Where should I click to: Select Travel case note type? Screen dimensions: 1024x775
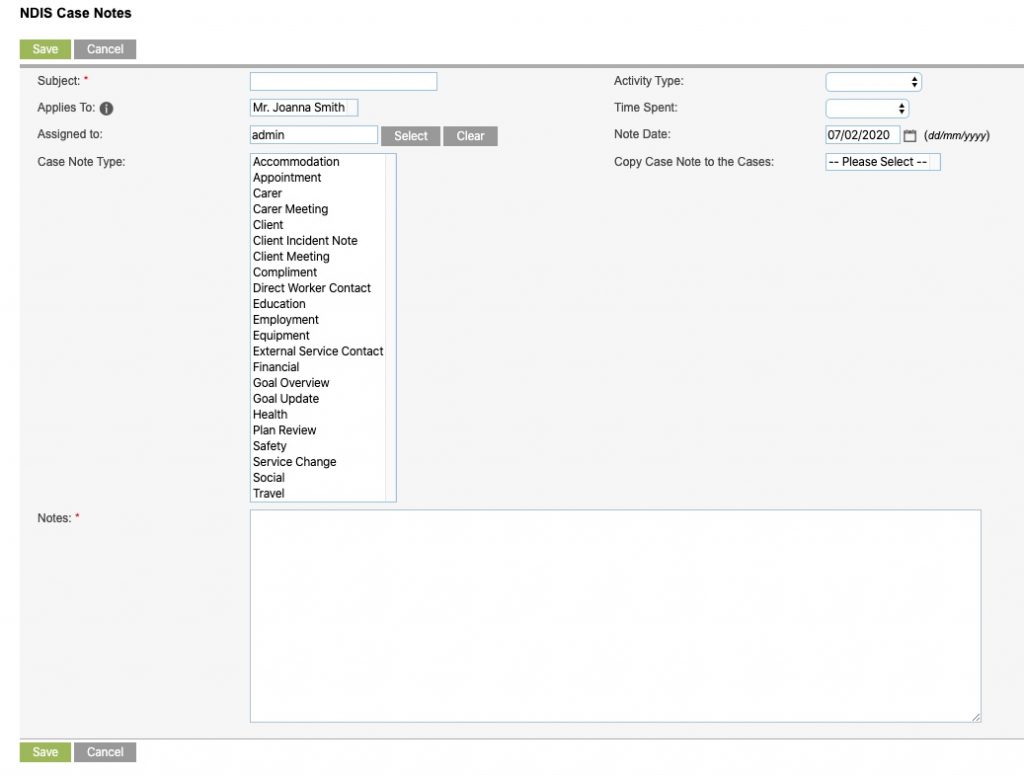tap(318, 494)
